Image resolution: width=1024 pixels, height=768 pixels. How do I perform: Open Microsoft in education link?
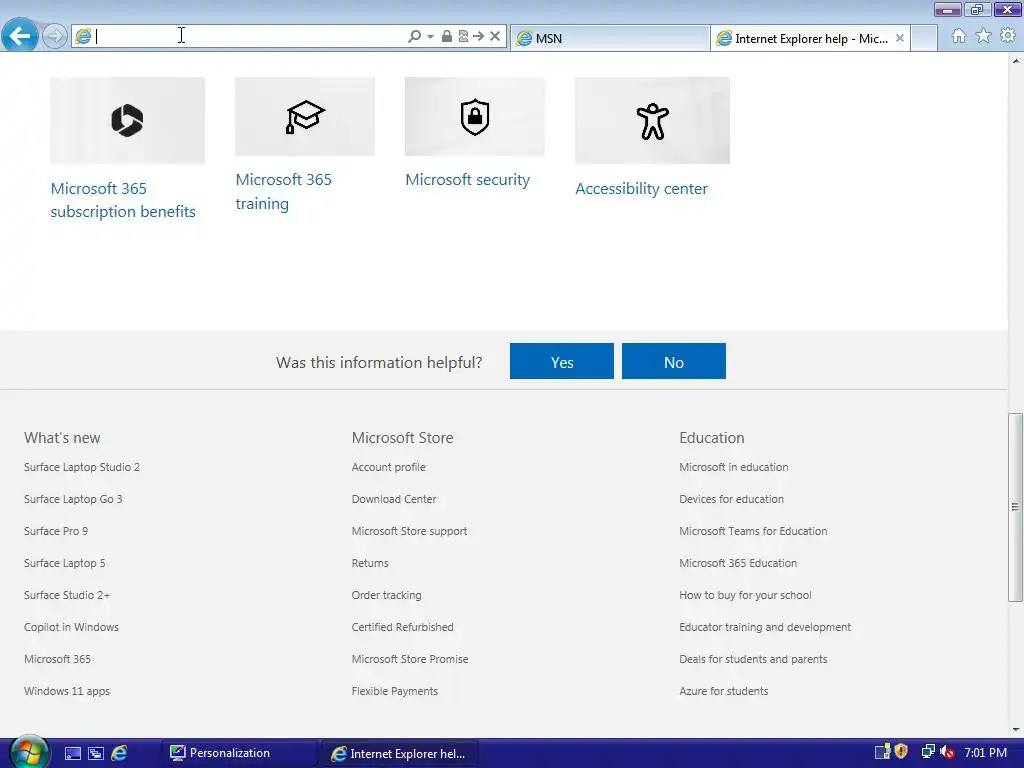733,467
